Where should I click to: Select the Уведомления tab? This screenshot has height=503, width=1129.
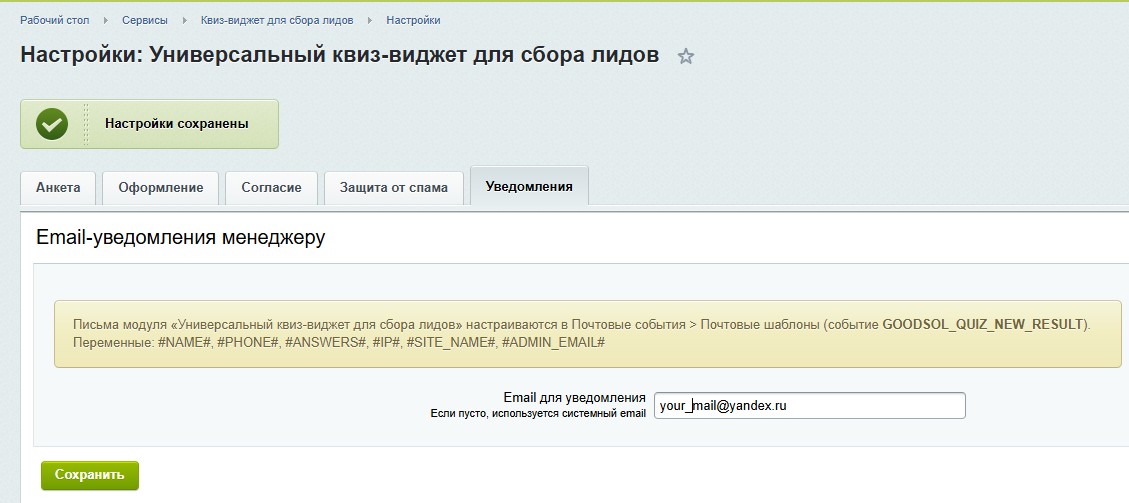[x=529, y=186]
